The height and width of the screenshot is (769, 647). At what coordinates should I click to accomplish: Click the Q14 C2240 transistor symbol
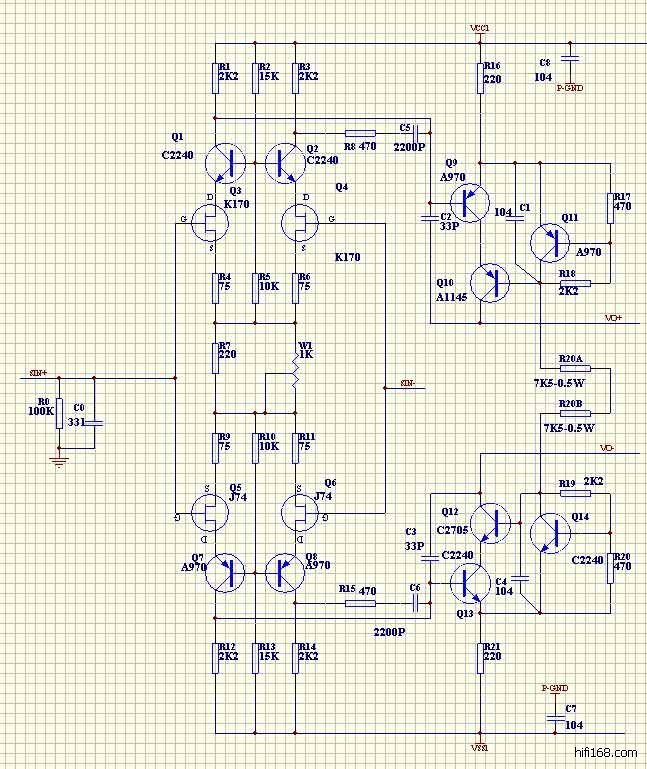(548, 533)
